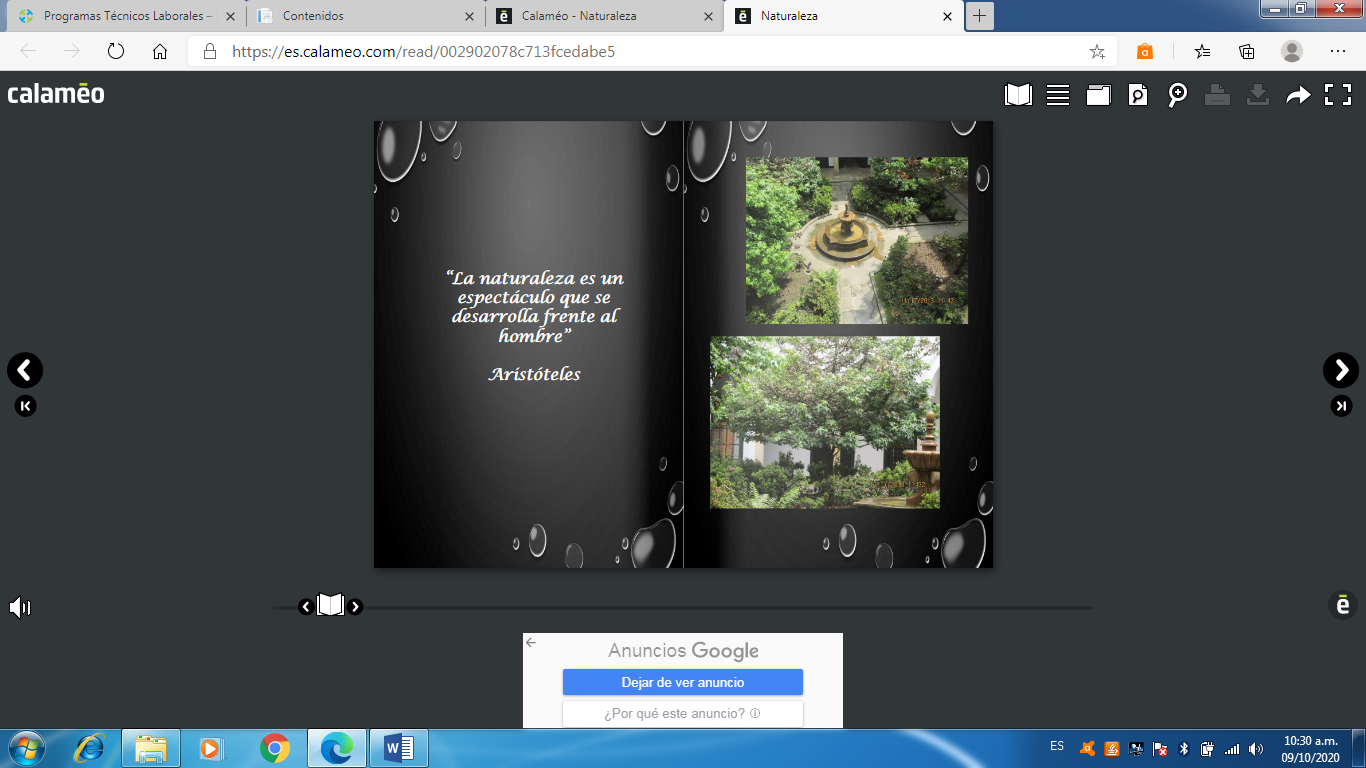Open Word from the Windows taskbar
This screenshot has width=1366, height=768.
[x=398, y=748]
